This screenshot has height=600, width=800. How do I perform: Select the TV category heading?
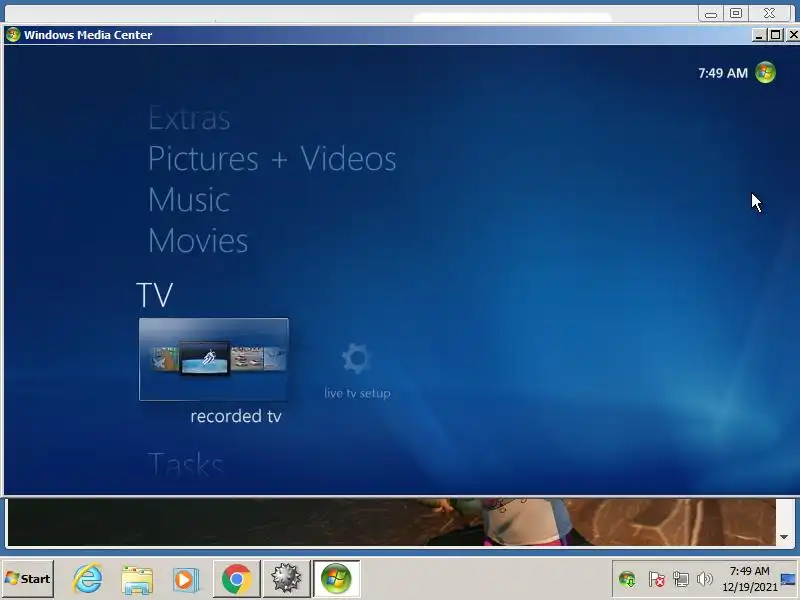pyautogui.click(x=155, y=295)
